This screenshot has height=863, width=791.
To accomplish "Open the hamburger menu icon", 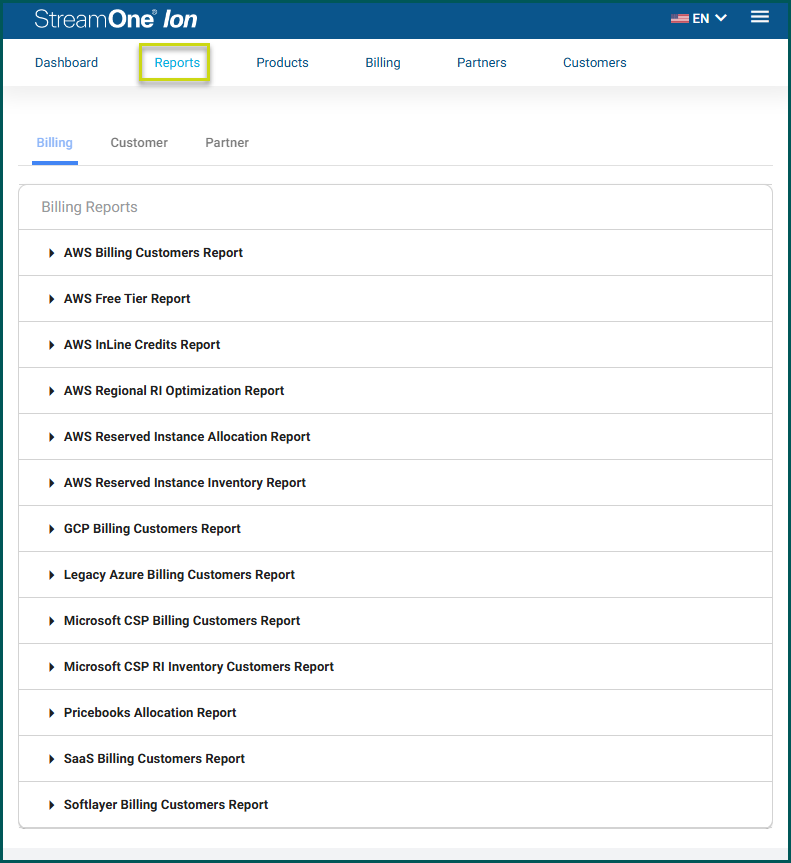I will [760, 17].
